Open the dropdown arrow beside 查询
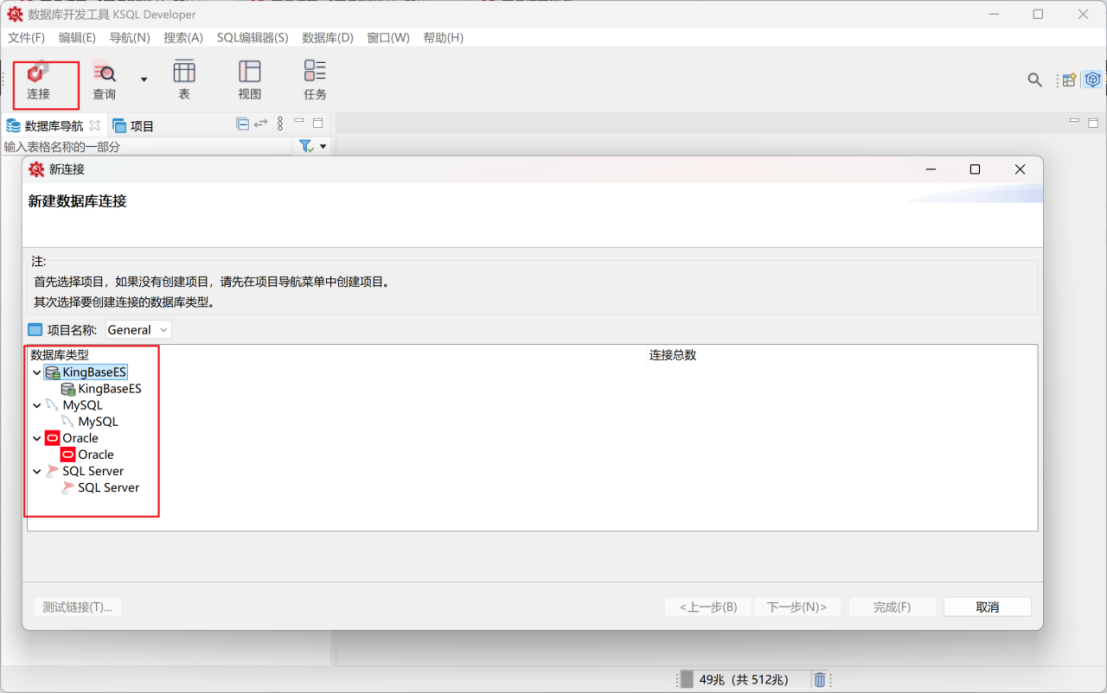 click(x=144, y=80)
